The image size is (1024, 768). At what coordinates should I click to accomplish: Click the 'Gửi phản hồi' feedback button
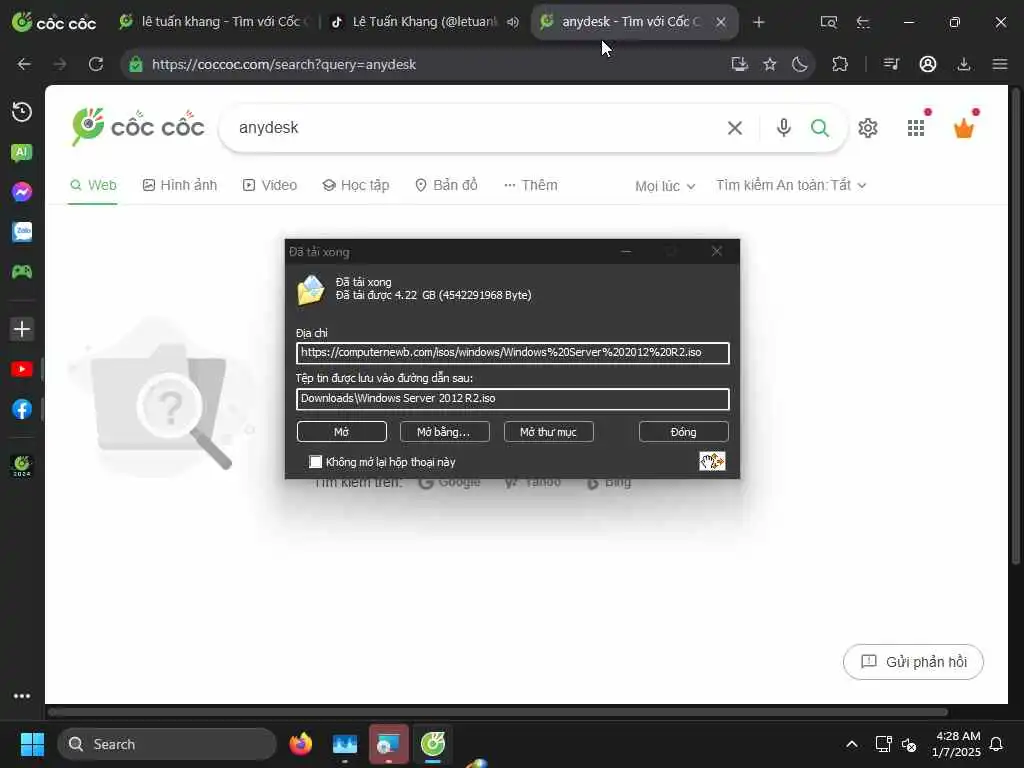click(913, 662)
